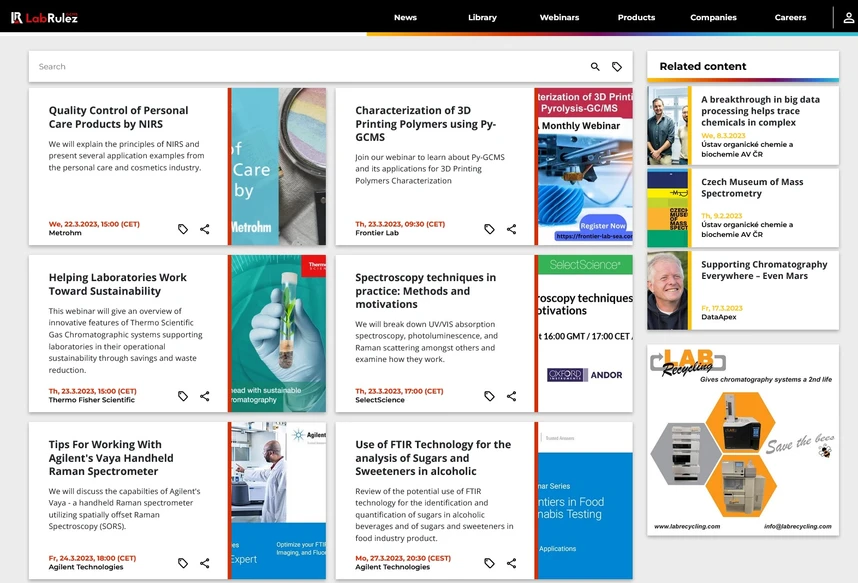Viewport: 858px width, 583px height.
Task: Open the user account icon
Action: tap(848, 18)
